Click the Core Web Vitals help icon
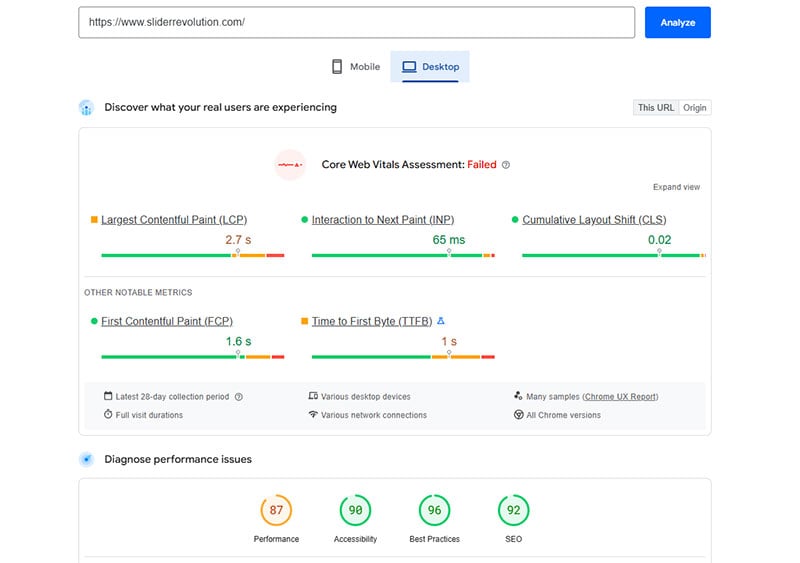This screenshot has width=800, height=563. pyautogui.click(x=506, y=165)
